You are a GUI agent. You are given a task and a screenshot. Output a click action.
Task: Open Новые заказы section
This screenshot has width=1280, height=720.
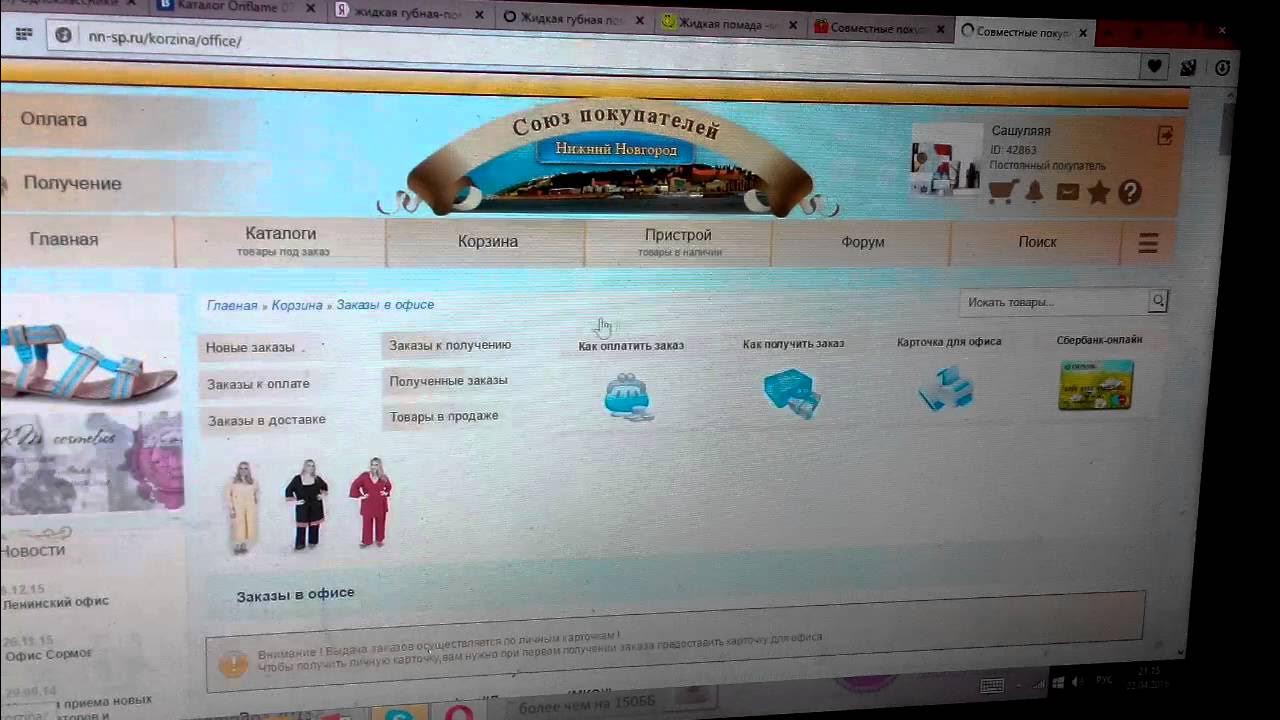point(250,348)
